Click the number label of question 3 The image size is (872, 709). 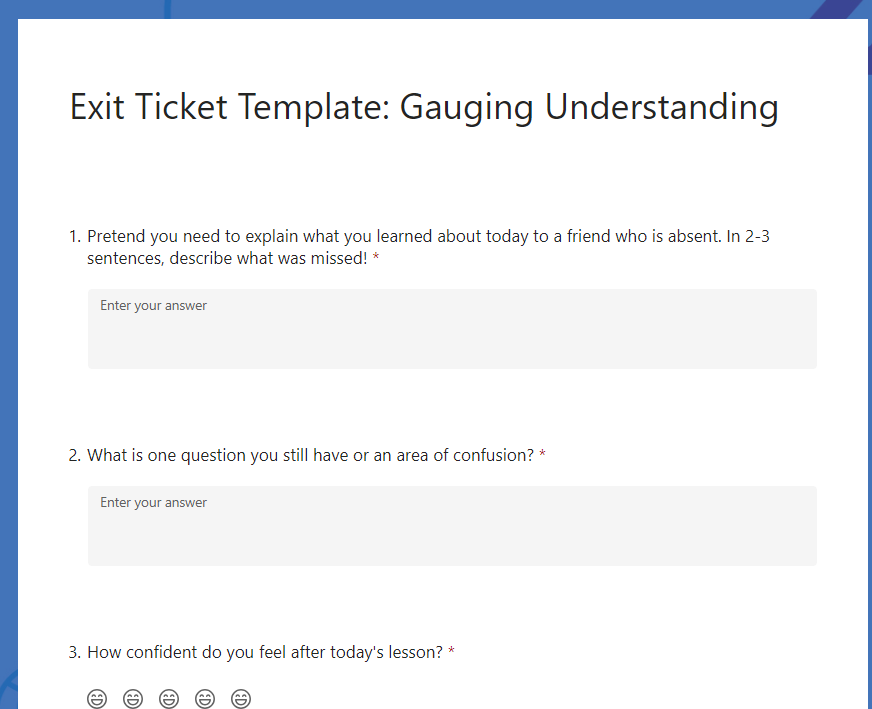pyautogui.click(x=75, y=652)
